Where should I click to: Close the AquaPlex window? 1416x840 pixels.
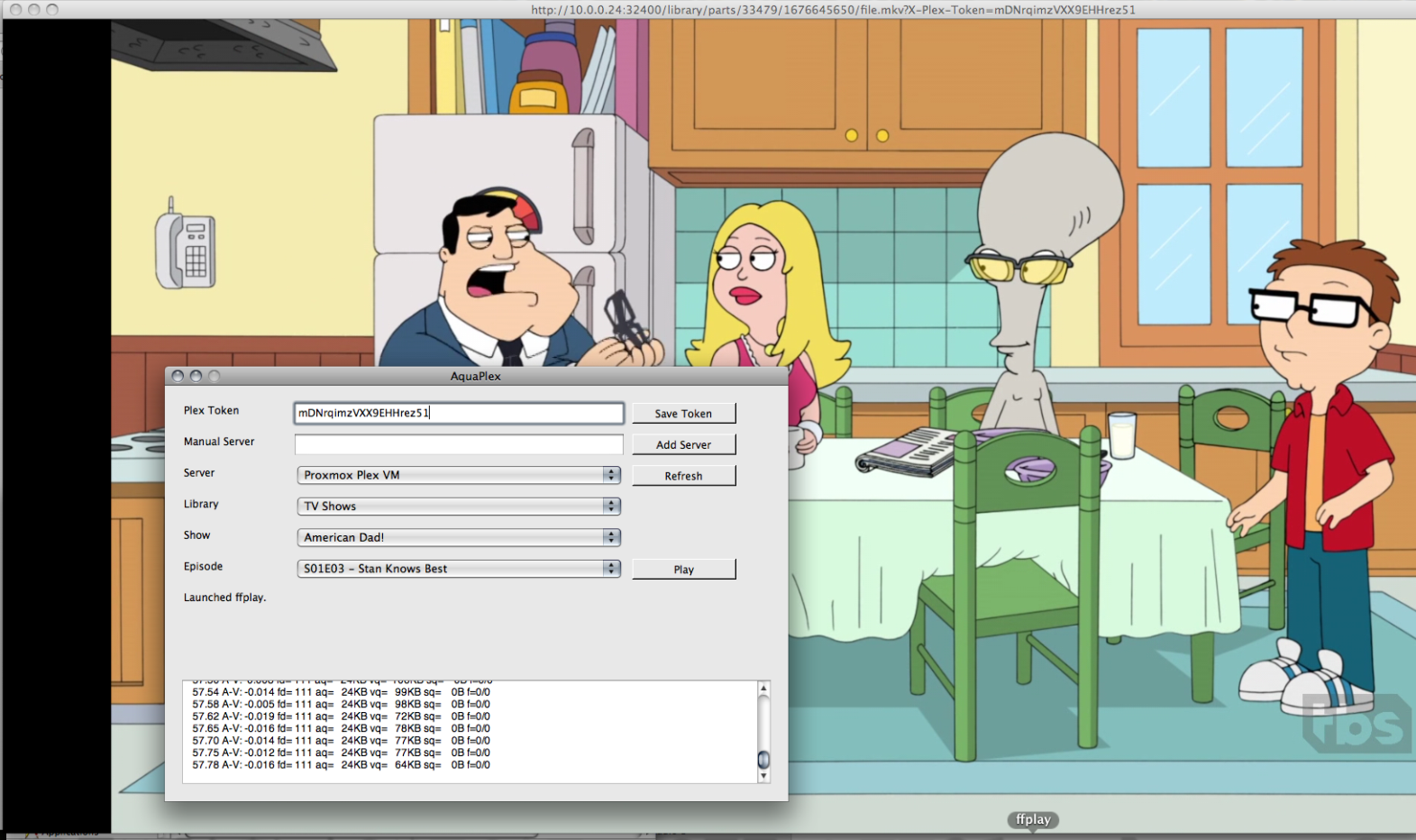tap(178, 376)
